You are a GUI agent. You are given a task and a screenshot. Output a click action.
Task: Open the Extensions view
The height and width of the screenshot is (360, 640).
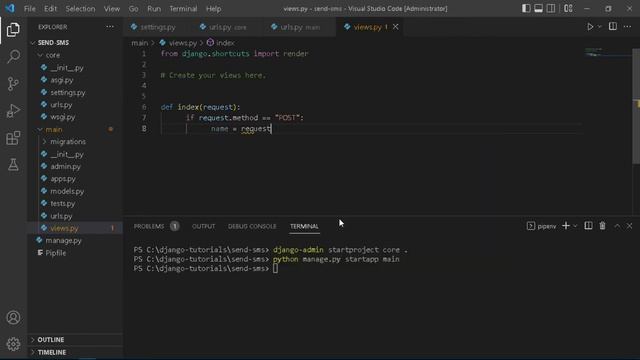[x=13, y=138]
